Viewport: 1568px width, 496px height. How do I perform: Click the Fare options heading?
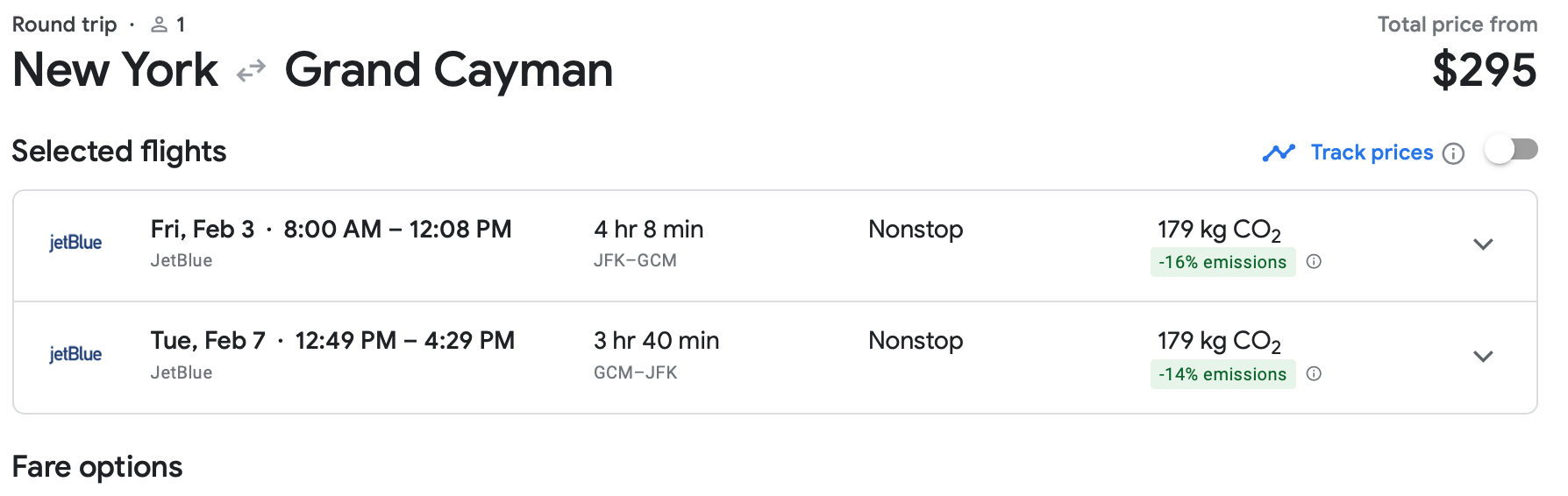point(97,467)
